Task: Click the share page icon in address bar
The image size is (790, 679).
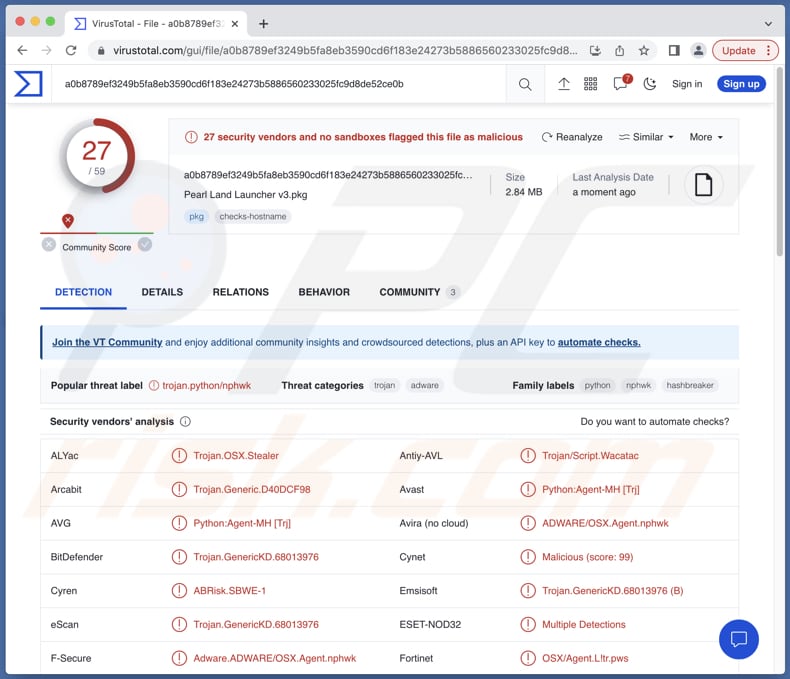Action: (620, 50)
